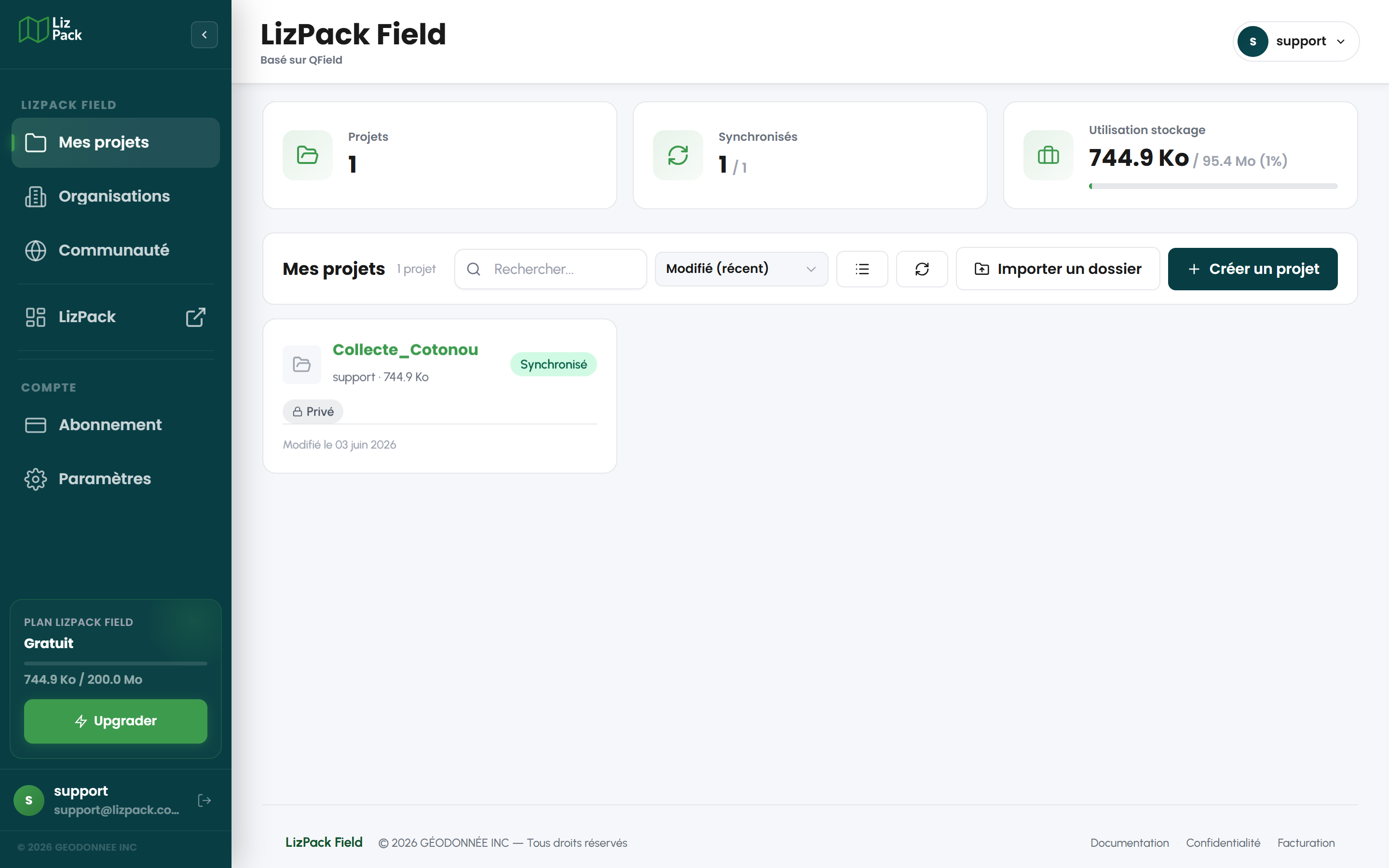
Task: Open the Confidentialité footer link
Action: [1223, 843]
